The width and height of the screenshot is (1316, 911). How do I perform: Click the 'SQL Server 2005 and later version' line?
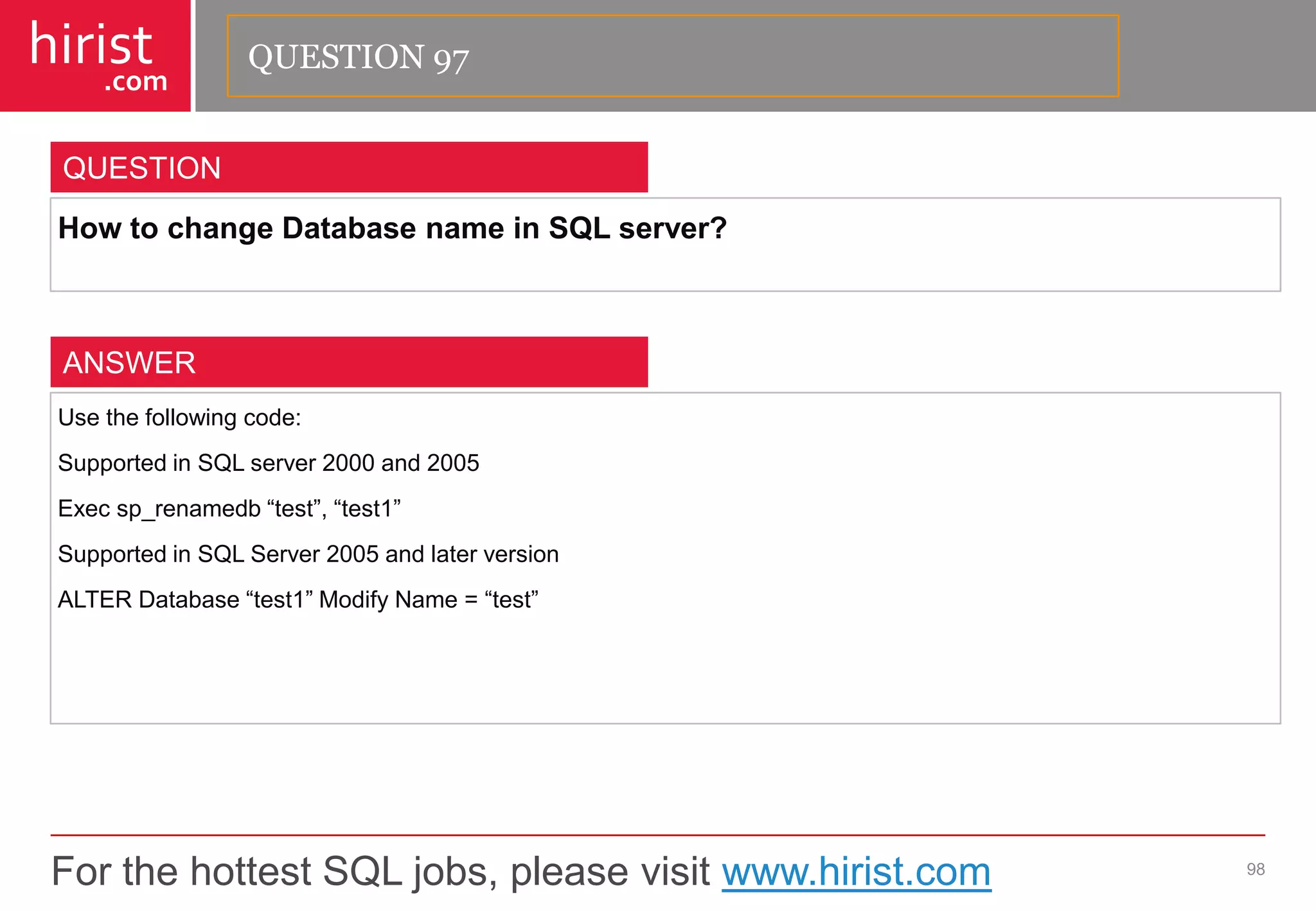point(308,554)
